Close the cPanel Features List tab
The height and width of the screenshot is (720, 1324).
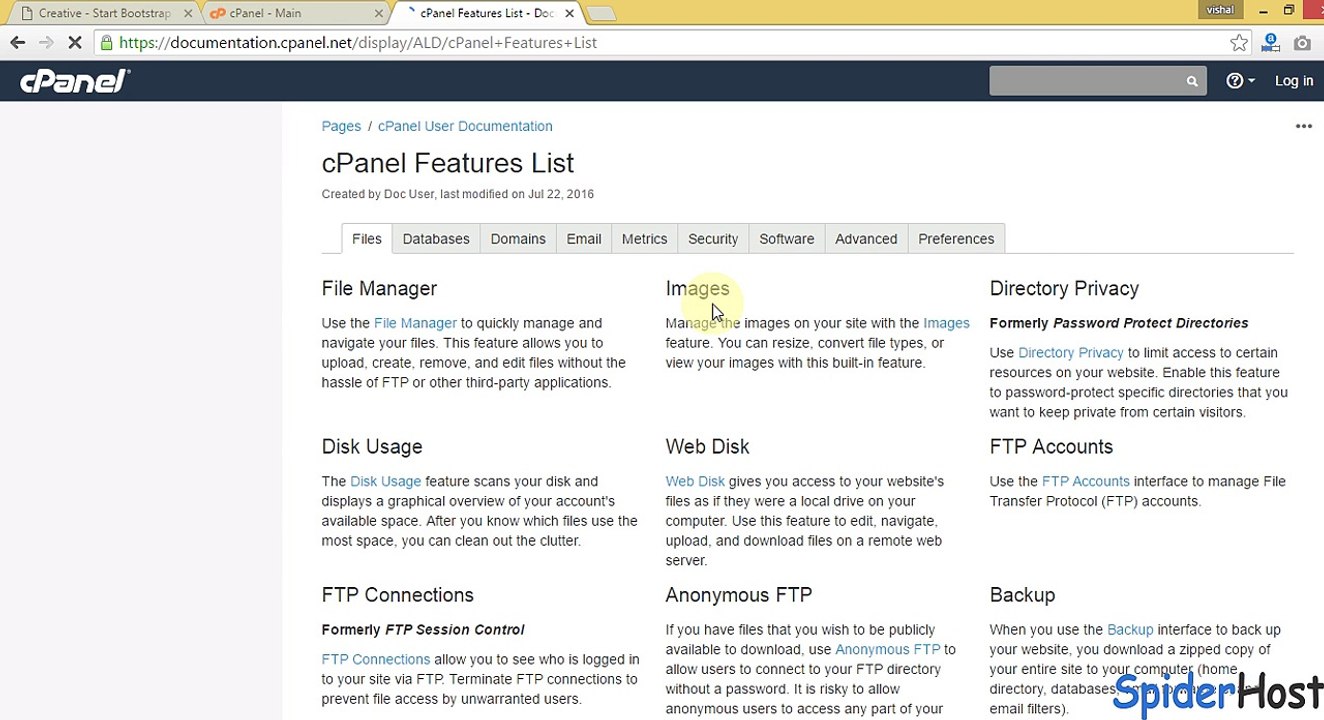570,13
